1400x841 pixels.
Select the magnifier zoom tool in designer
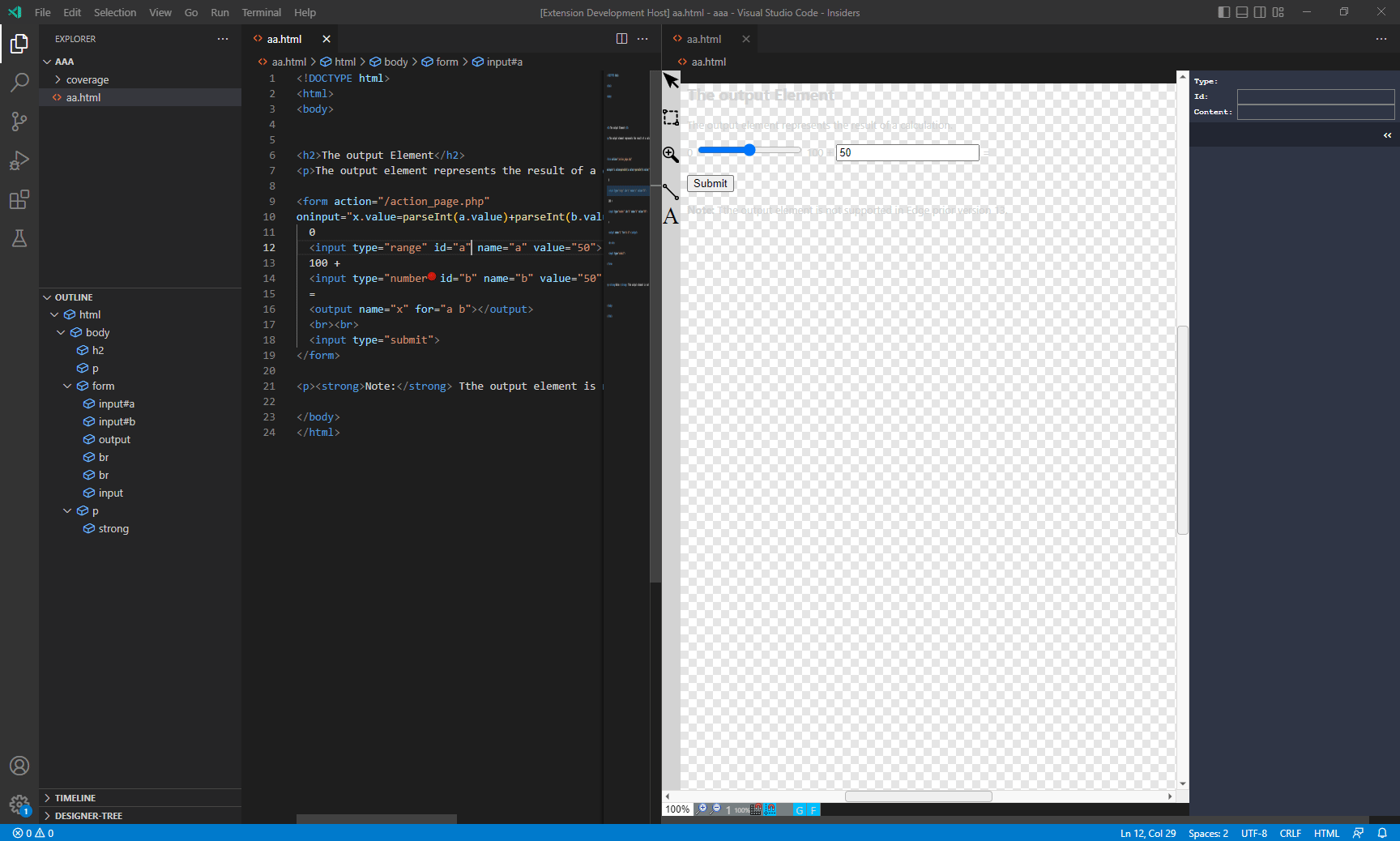click(x=671, y=154)
